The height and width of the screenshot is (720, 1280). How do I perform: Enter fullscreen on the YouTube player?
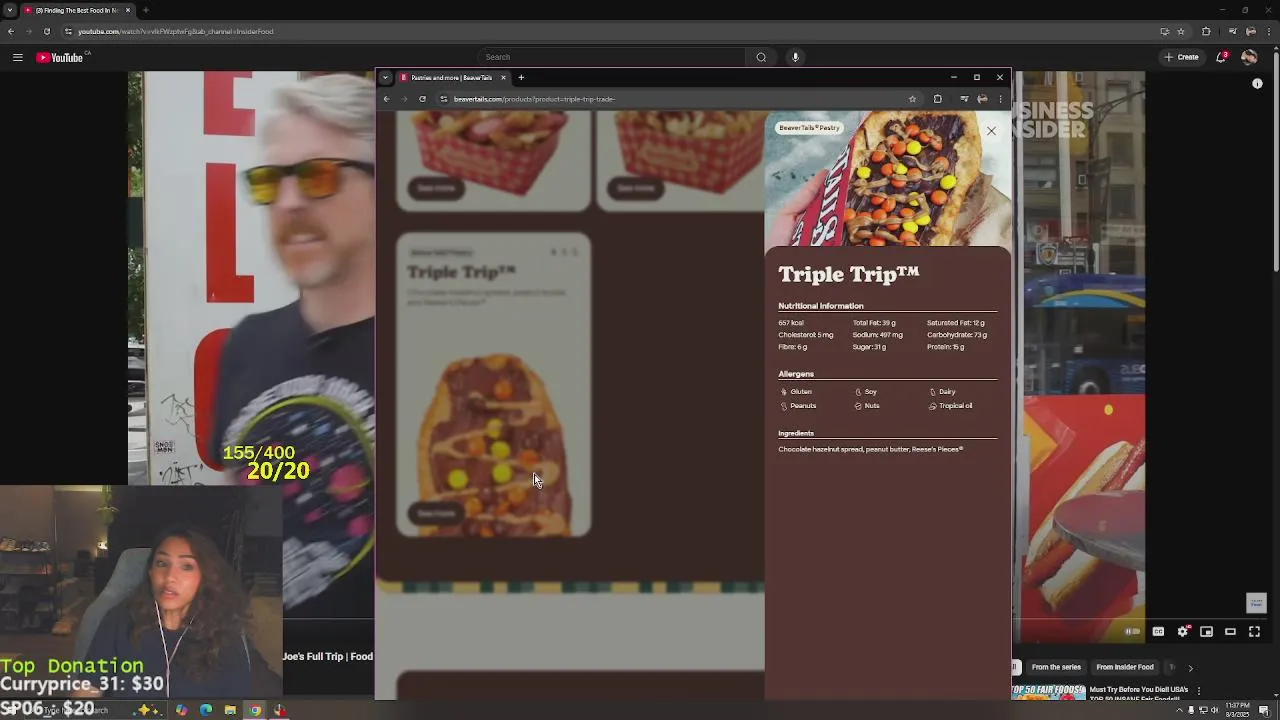pyautogui.click(x=1254, y=632)
